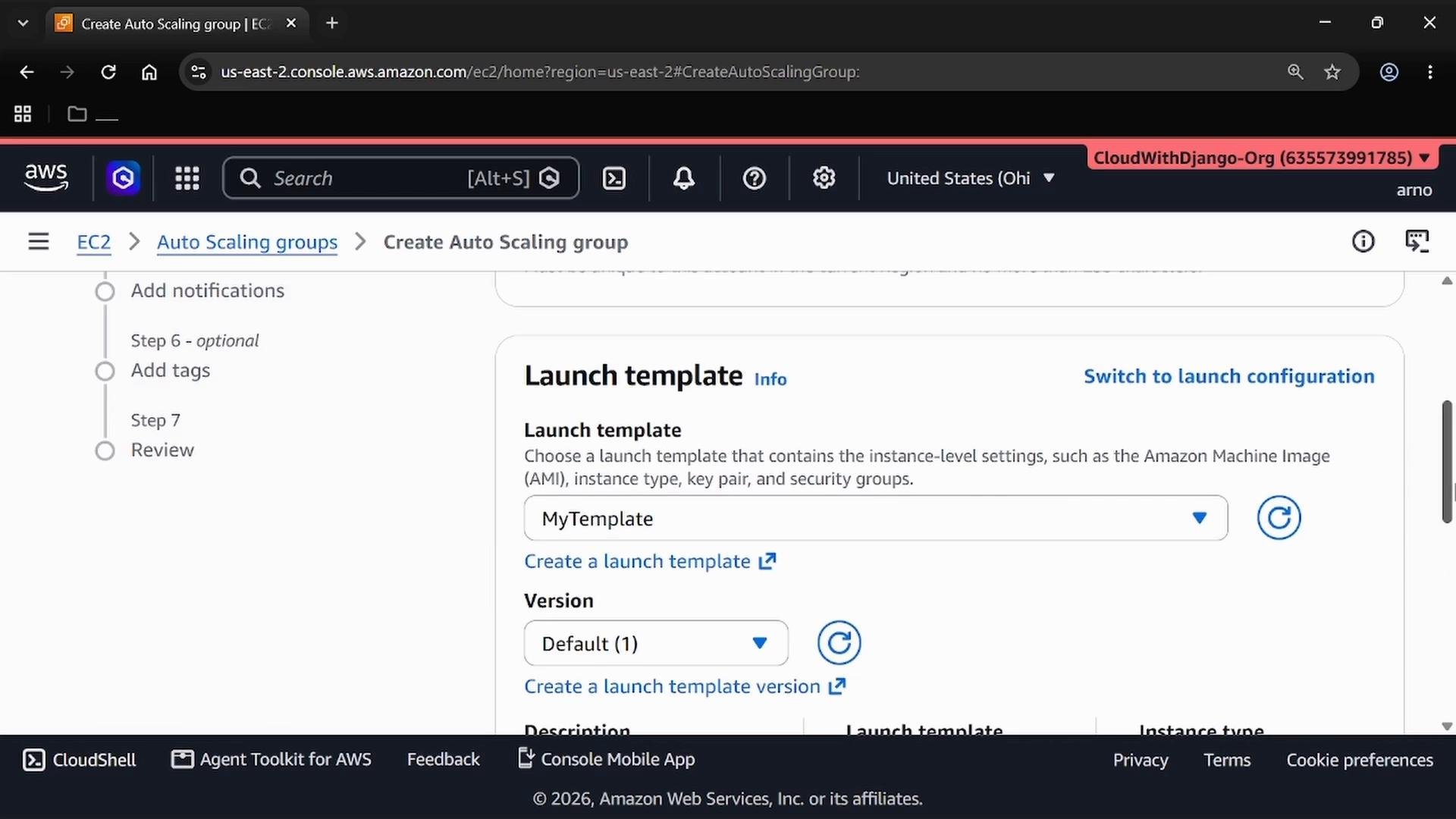The width and height of the screenshot is (1456, 819).
Task: Open the tutorials panel icon beside info
Action: [x=1417, y=241]
